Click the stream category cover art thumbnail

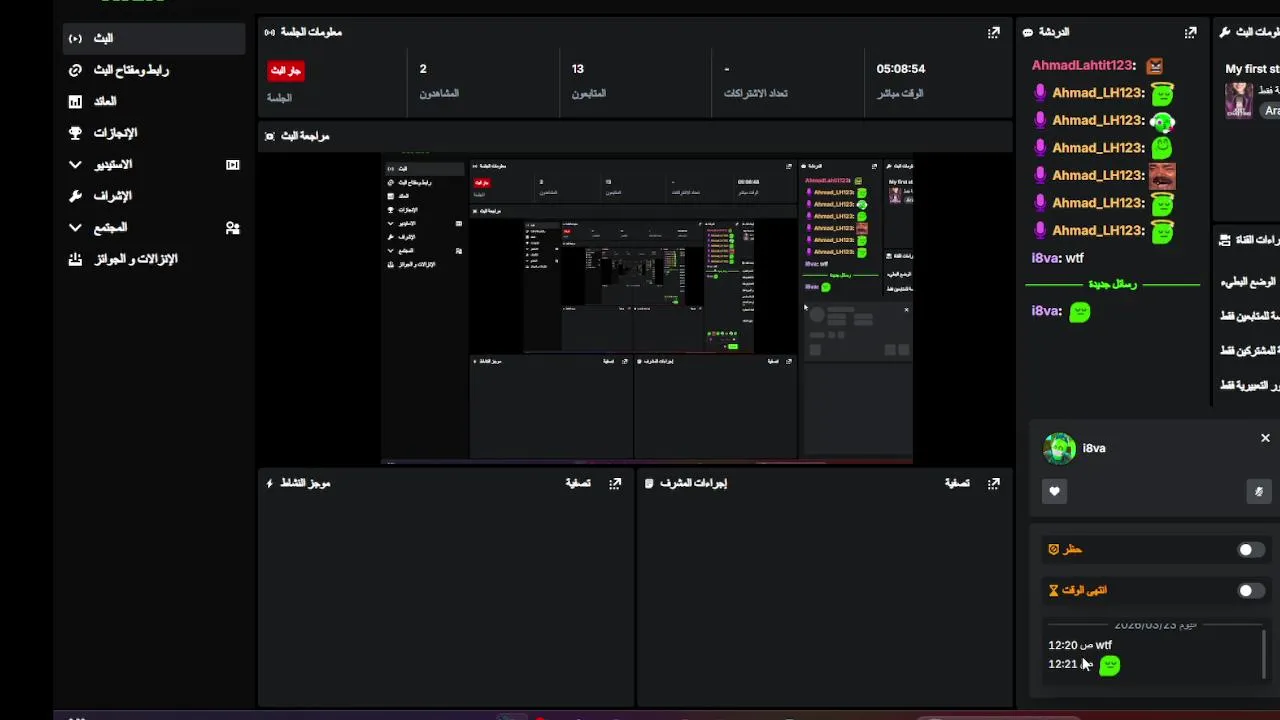click(1239, 100)
